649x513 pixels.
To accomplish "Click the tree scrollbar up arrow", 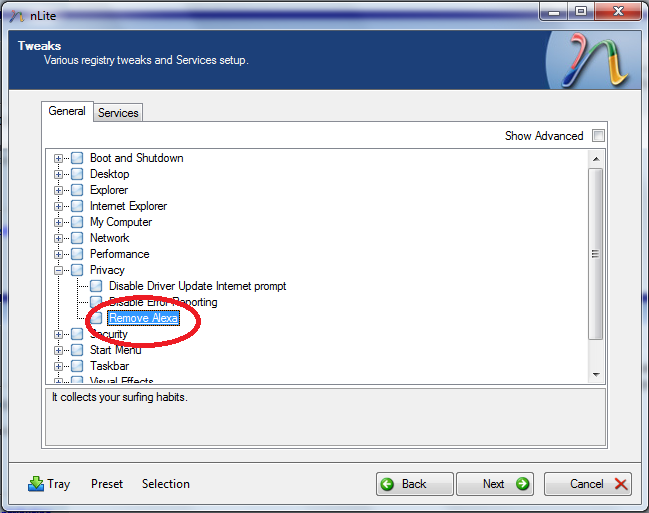I will click(x=596, y=159).
